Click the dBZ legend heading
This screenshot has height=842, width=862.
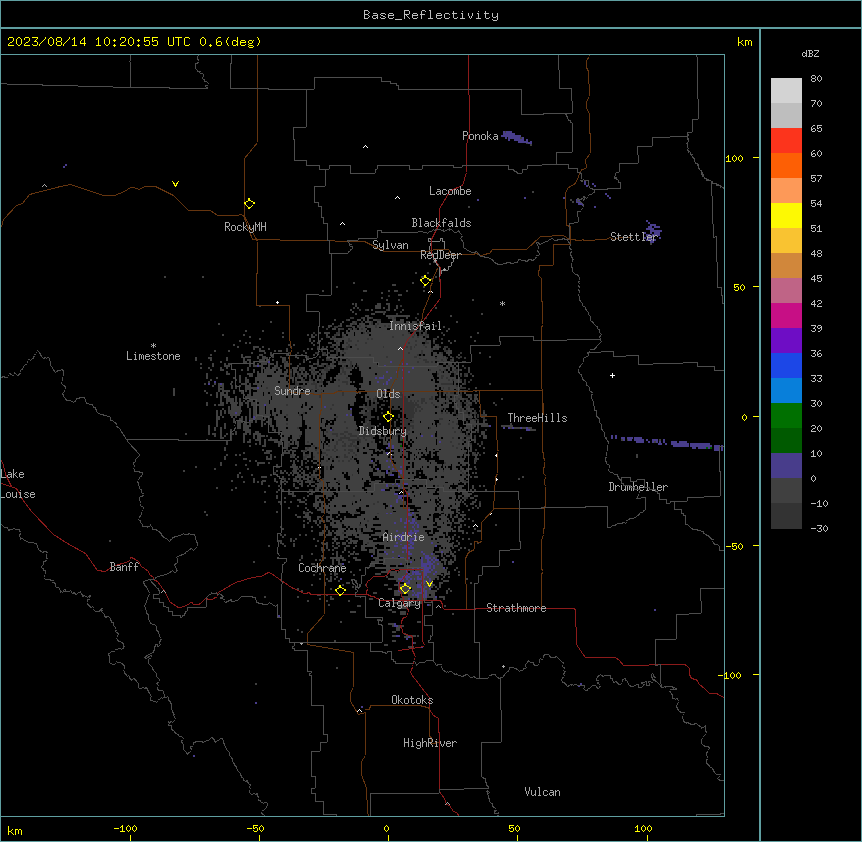coord(810,54)
